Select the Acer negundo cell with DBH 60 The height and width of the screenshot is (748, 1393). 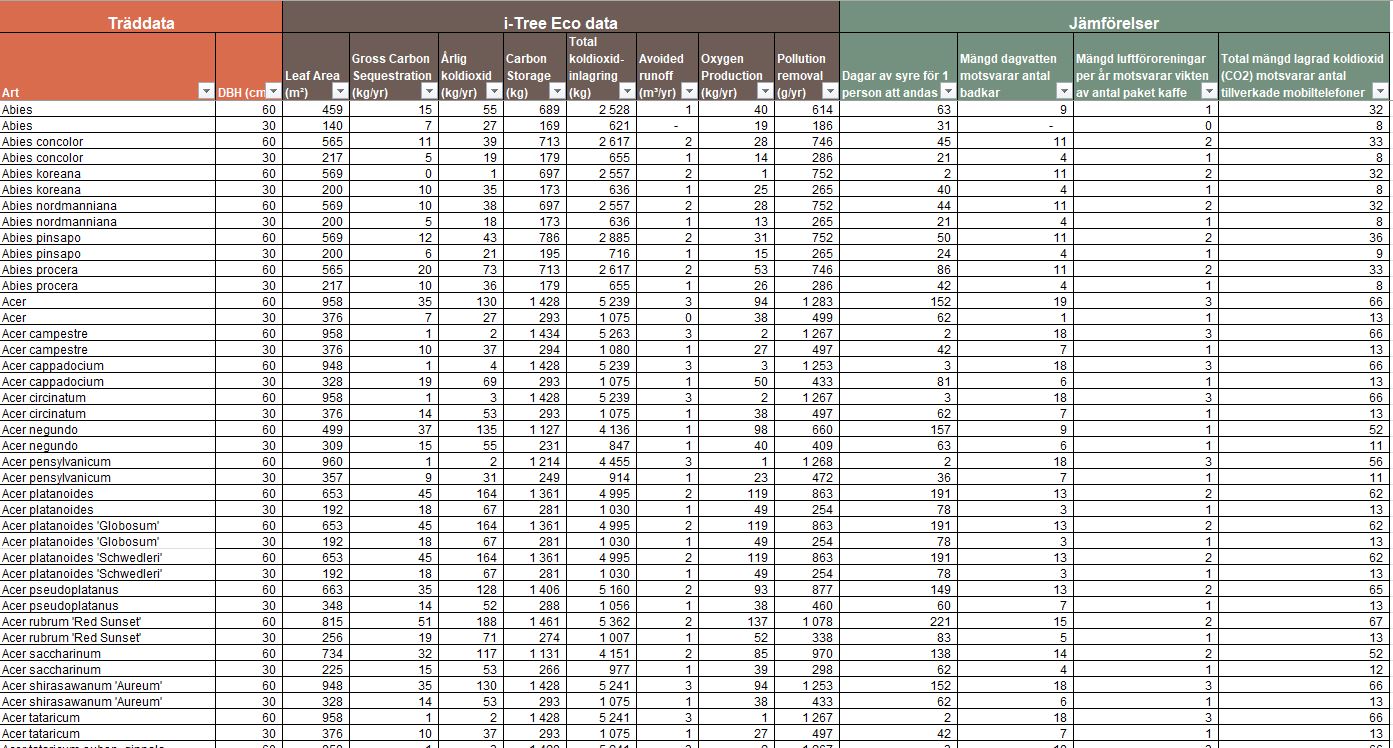107,430
